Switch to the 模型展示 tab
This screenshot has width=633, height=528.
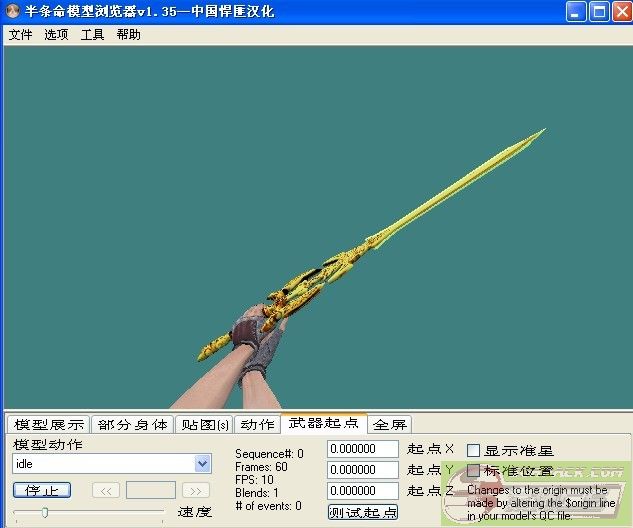(49, 425)
